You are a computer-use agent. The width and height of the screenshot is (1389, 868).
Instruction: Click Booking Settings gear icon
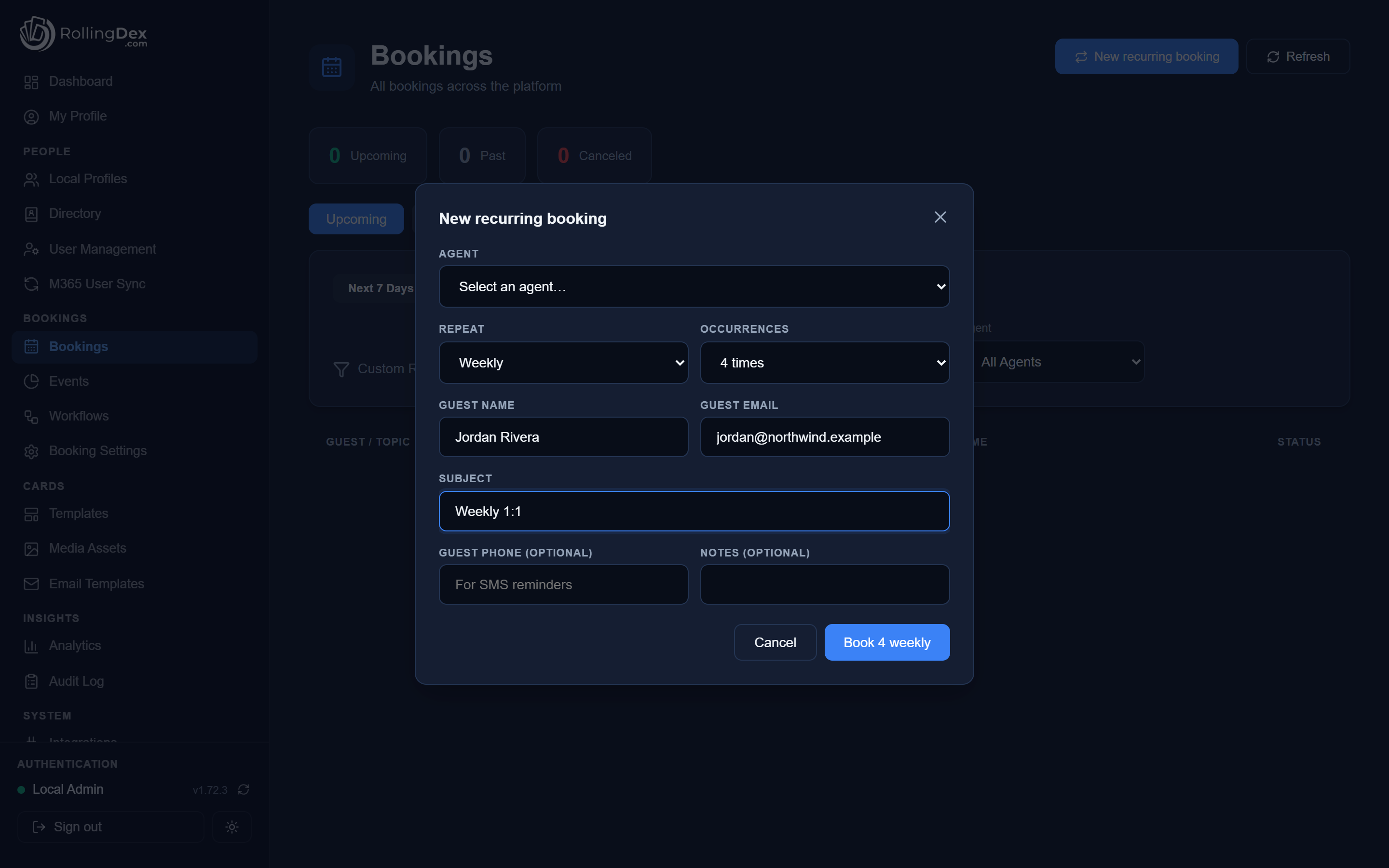pyautogui.click(x=31, y=452)
